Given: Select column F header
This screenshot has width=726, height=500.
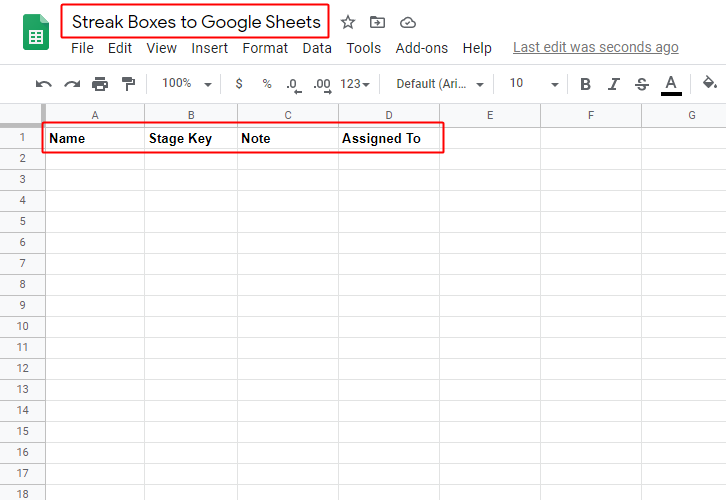Looking at the screenshot, I should [591, 115].
